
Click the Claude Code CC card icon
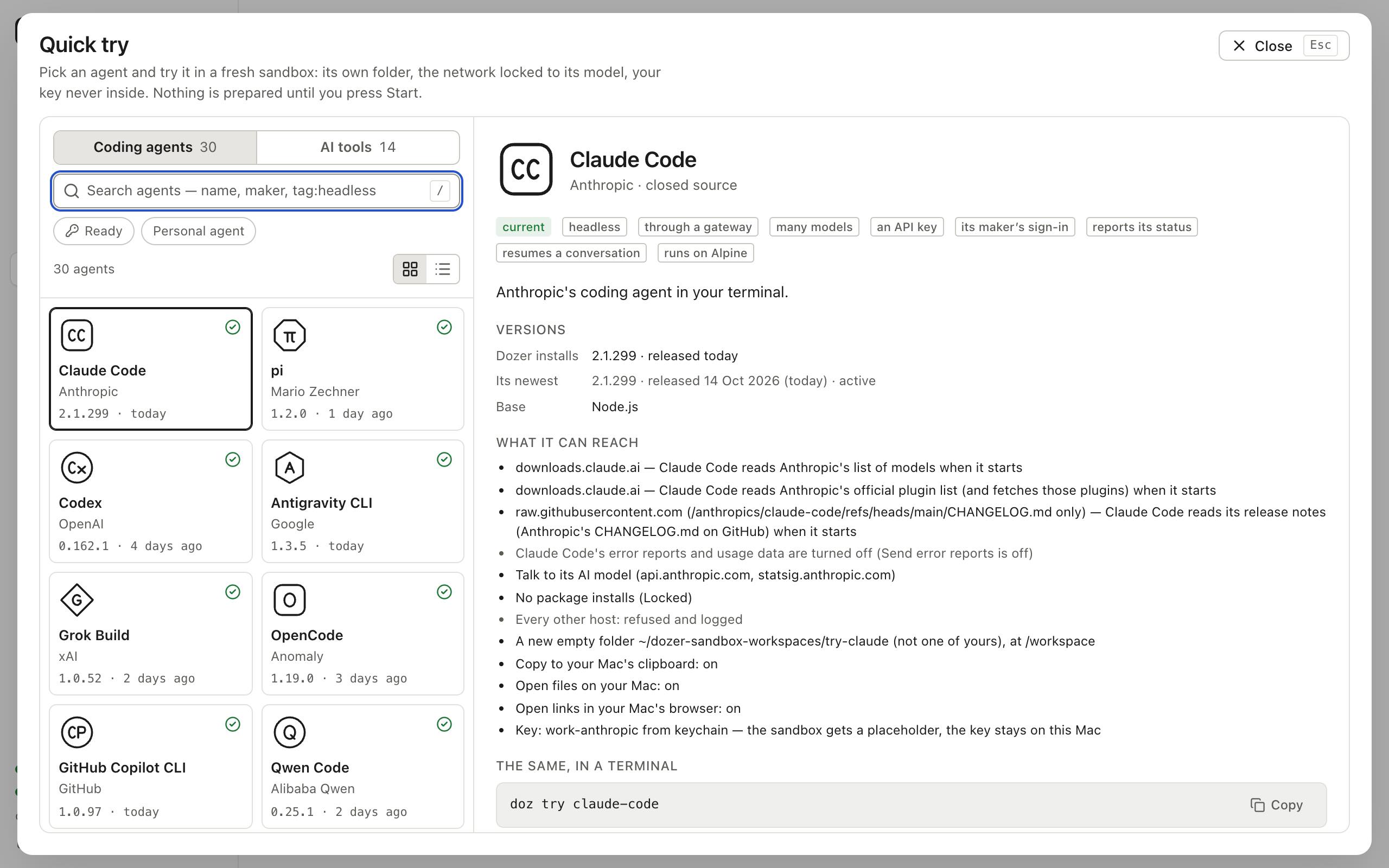coord(77,335)
